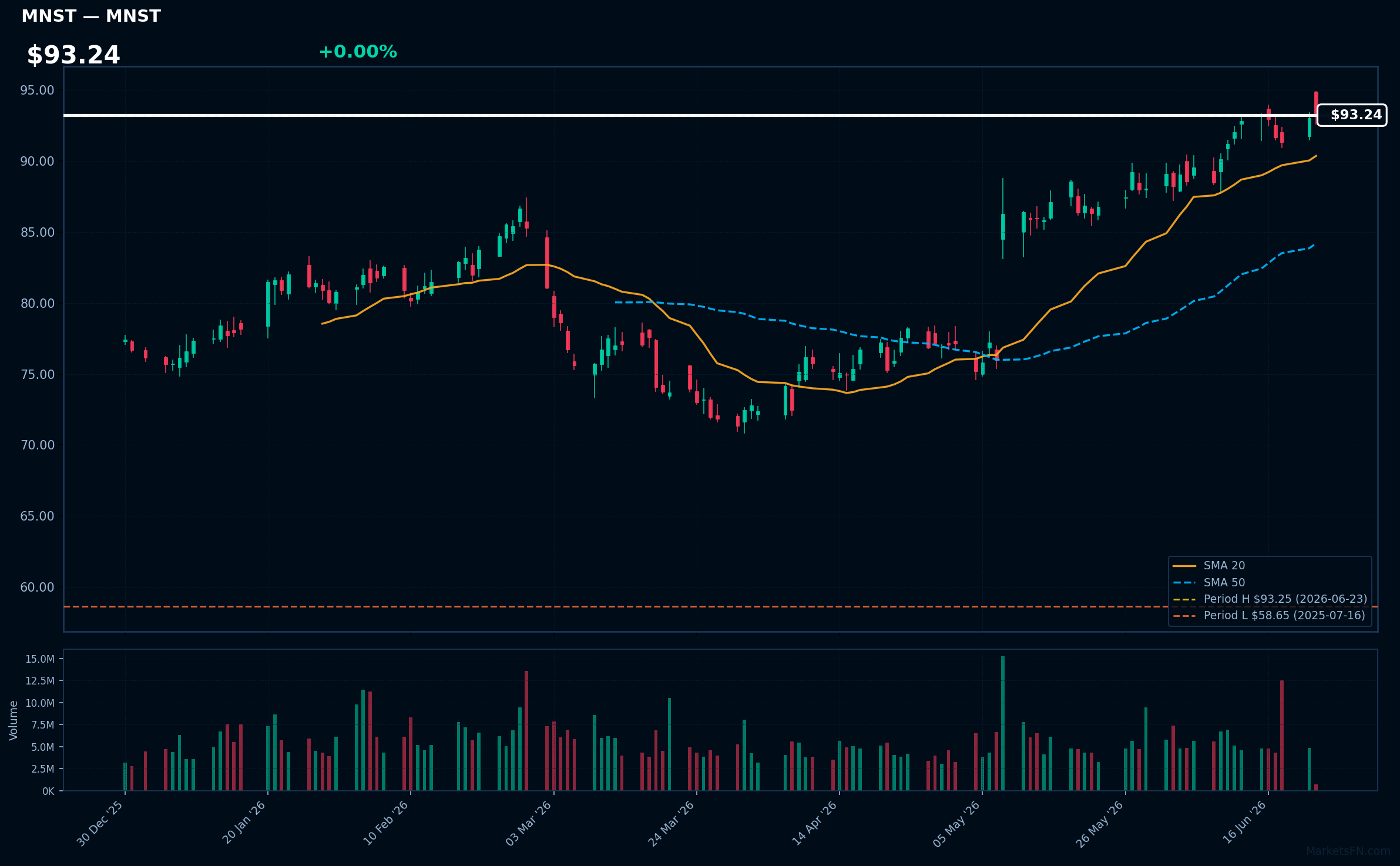Click the 15.0M volume axis label
Image resolution: width=1400 pixels, height=866 pixels.
pos(40,659)
